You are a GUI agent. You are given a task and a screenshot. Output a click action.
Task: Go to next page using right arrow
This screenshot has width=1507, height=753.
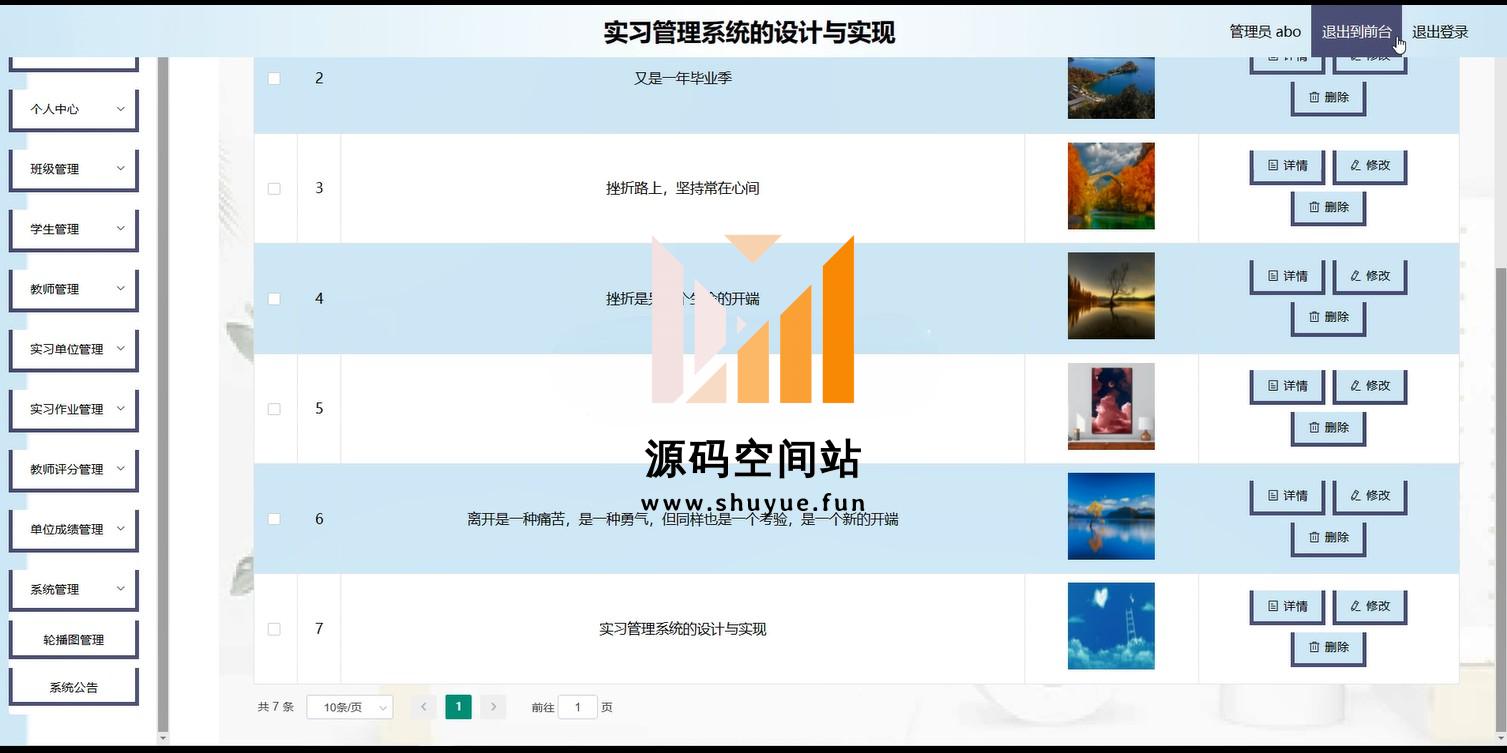(493, 707)
